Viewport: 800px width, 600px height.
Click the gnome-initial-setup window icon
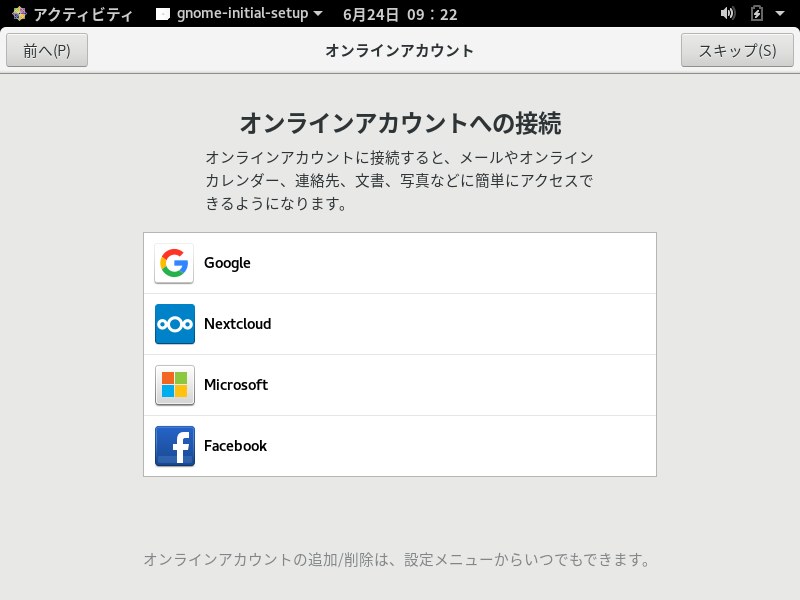coord(162,14)
